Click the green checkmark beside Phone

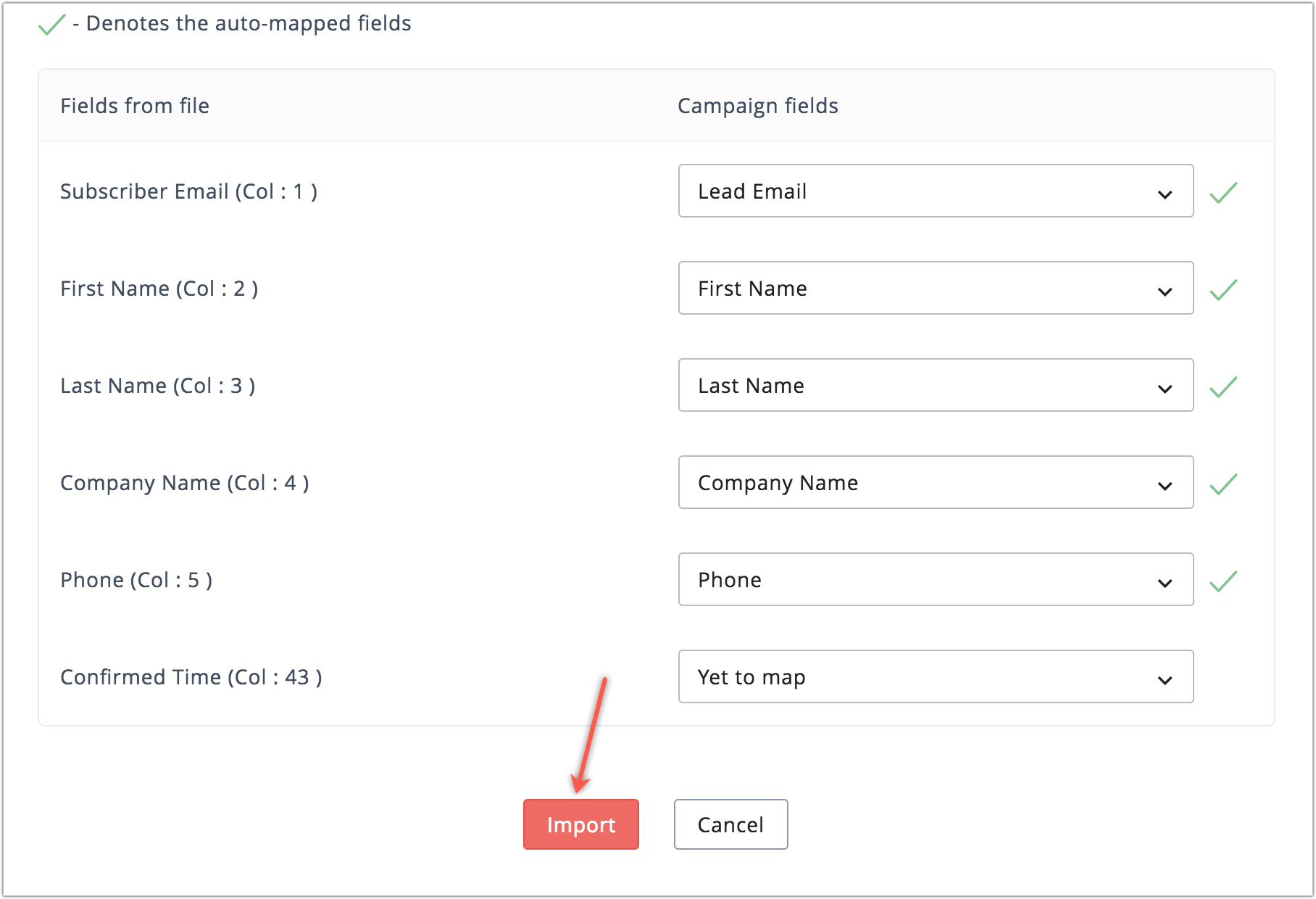pos(1223,581)
